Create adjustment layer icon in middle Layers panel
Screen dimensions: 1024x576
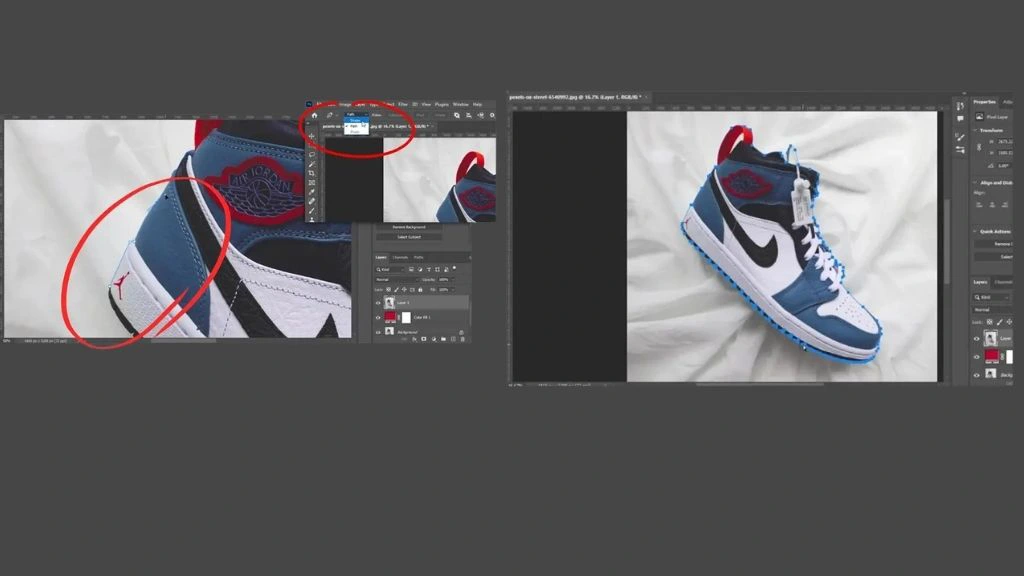coord(434,339)
